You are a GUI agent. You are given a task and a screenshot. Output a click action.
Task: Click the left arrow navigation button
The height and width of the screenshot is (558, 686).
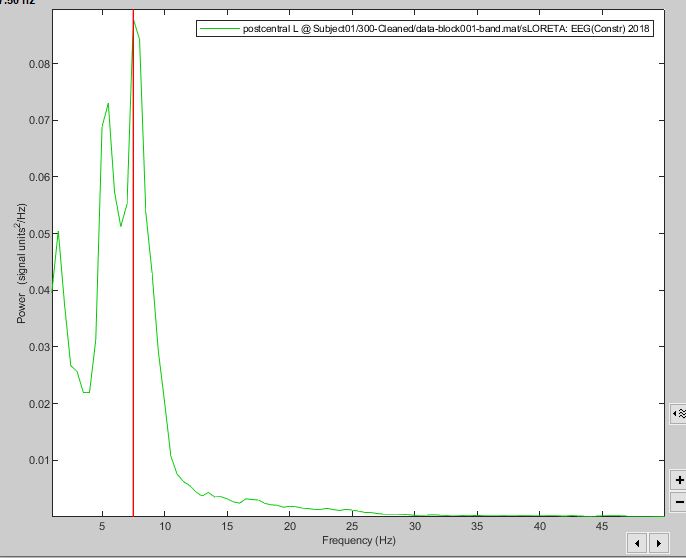click(x=637, y=543)
